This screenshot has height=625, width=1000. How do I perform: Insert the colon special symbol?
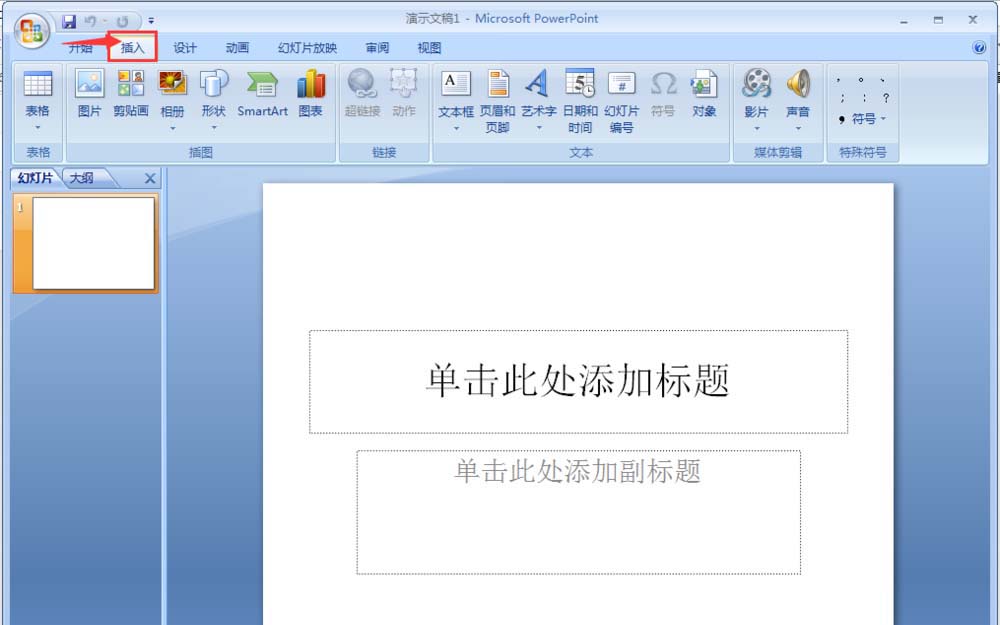864,98
